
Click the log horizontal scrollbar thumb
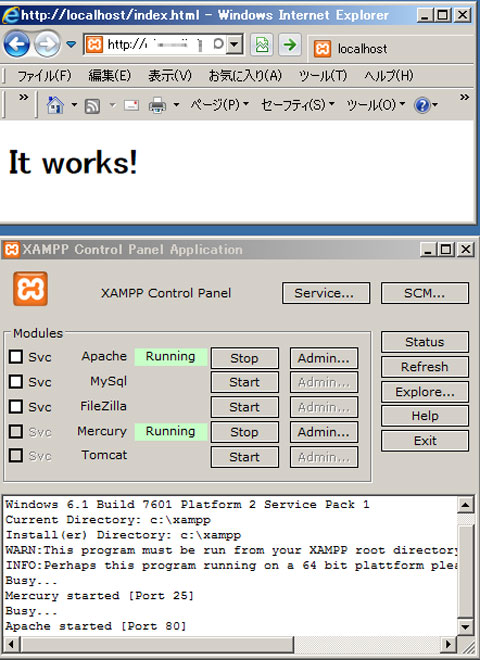[157, 644]
